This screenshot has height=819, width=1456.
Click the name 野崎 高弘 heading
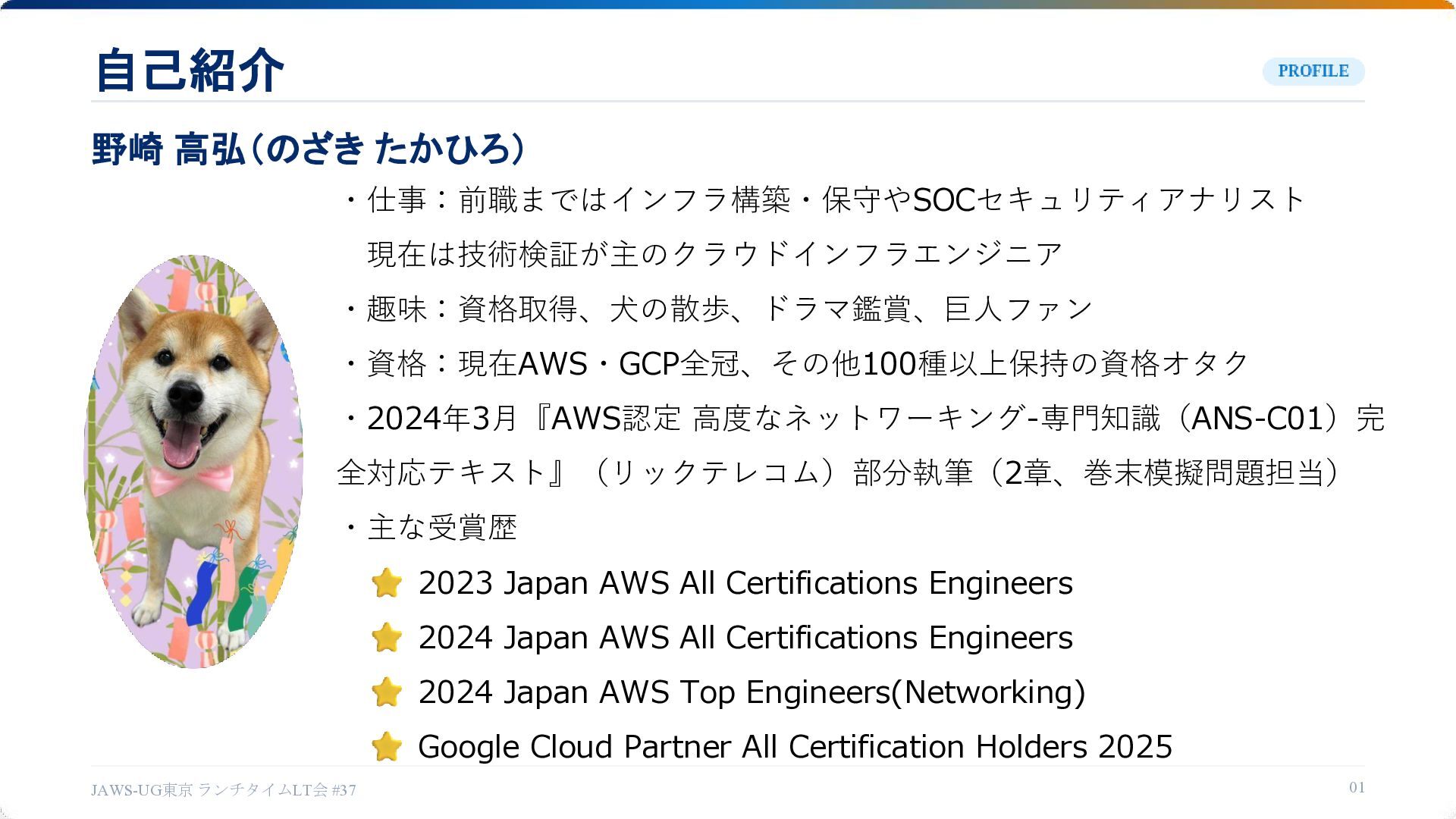pos(309,149)
